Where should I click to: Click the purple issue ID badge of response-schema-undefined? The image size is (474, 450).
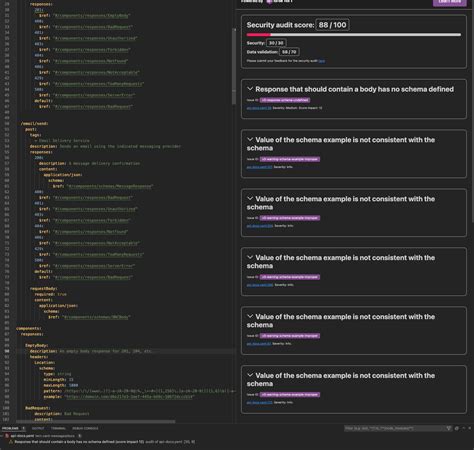(285, 100)
